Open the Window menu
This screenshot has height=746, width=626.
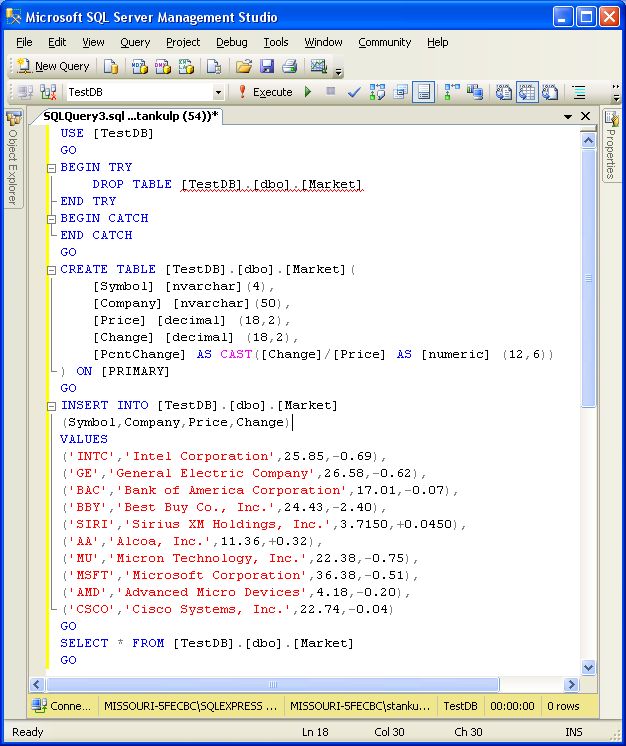(323, 42)
